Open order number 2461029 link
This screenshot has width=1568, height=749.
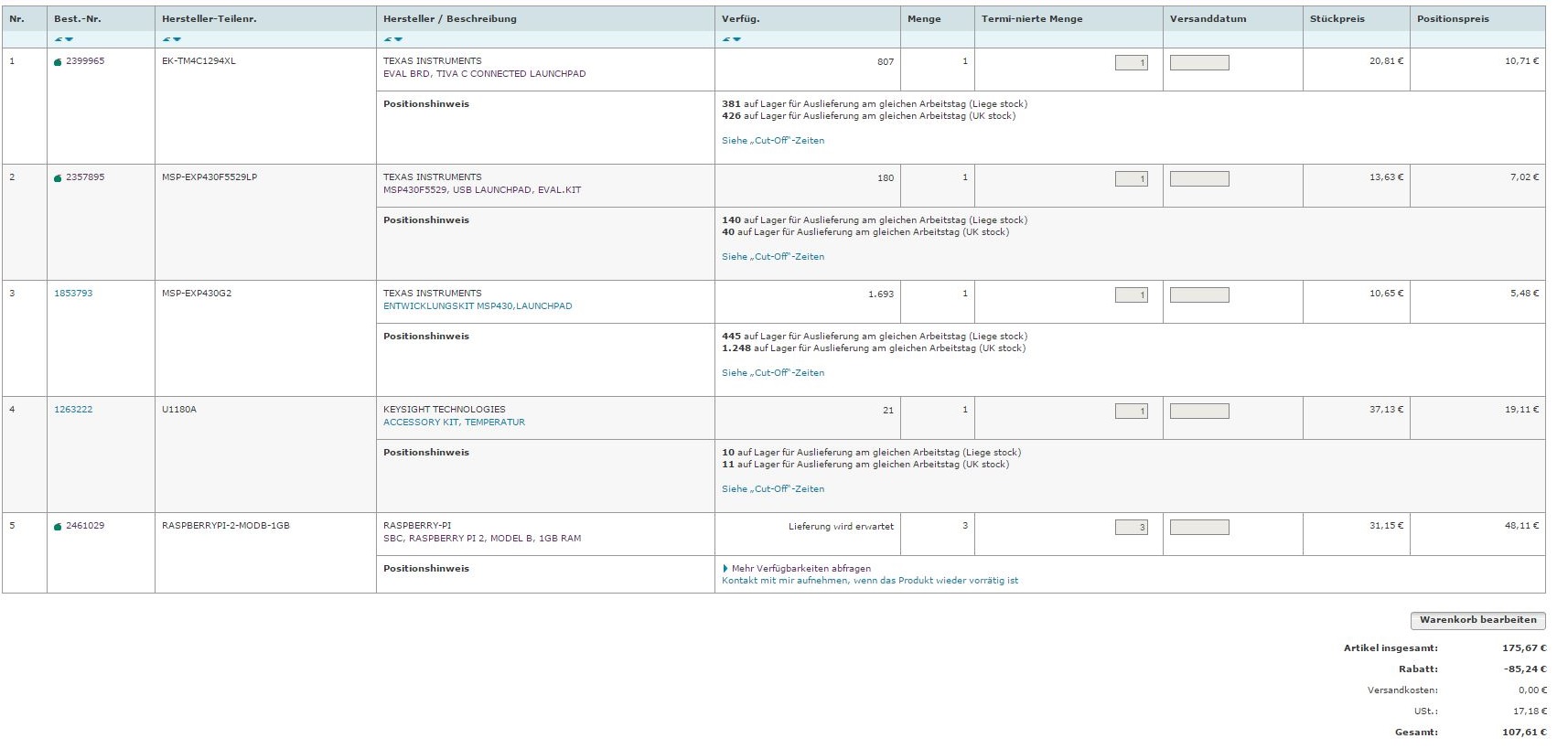(x=85, y=526)
